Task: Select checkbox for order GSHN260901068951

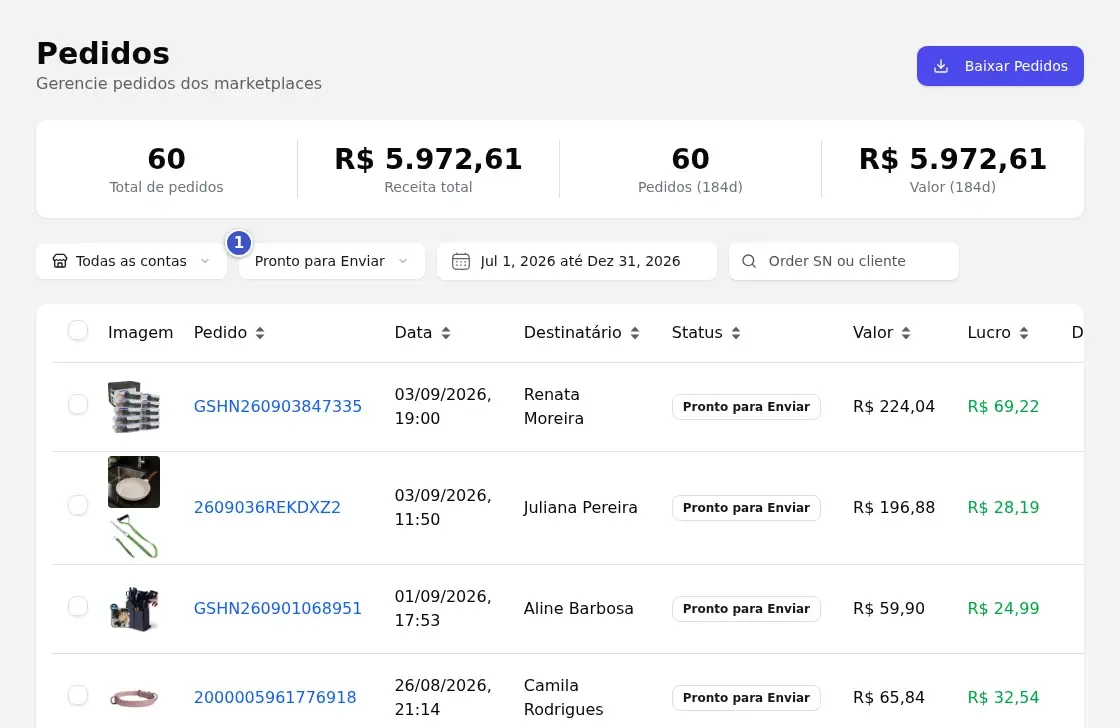Action: 78,607
